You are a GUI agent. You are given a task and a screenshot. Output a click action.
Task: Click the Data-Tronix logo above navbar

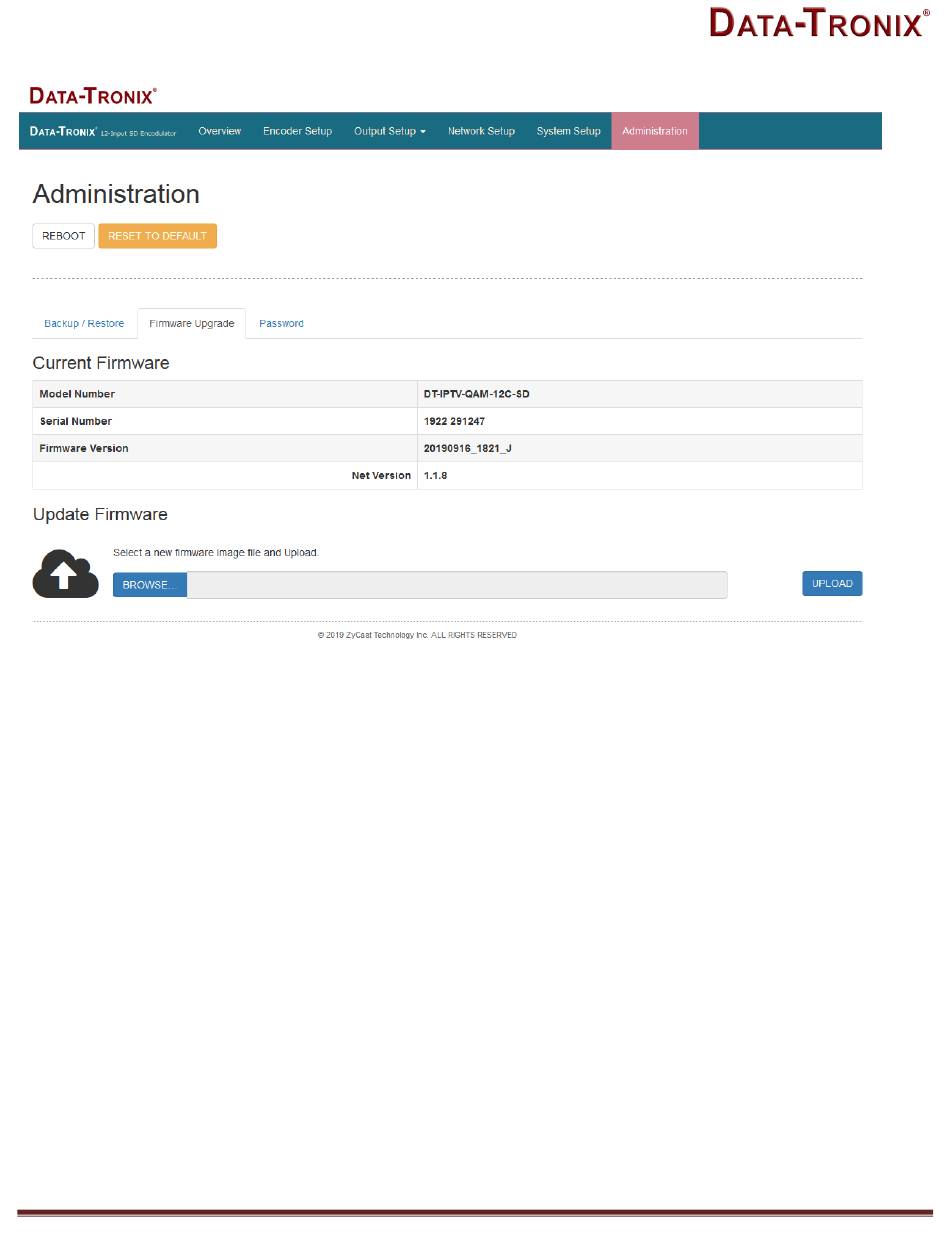[x=93, y=96]
